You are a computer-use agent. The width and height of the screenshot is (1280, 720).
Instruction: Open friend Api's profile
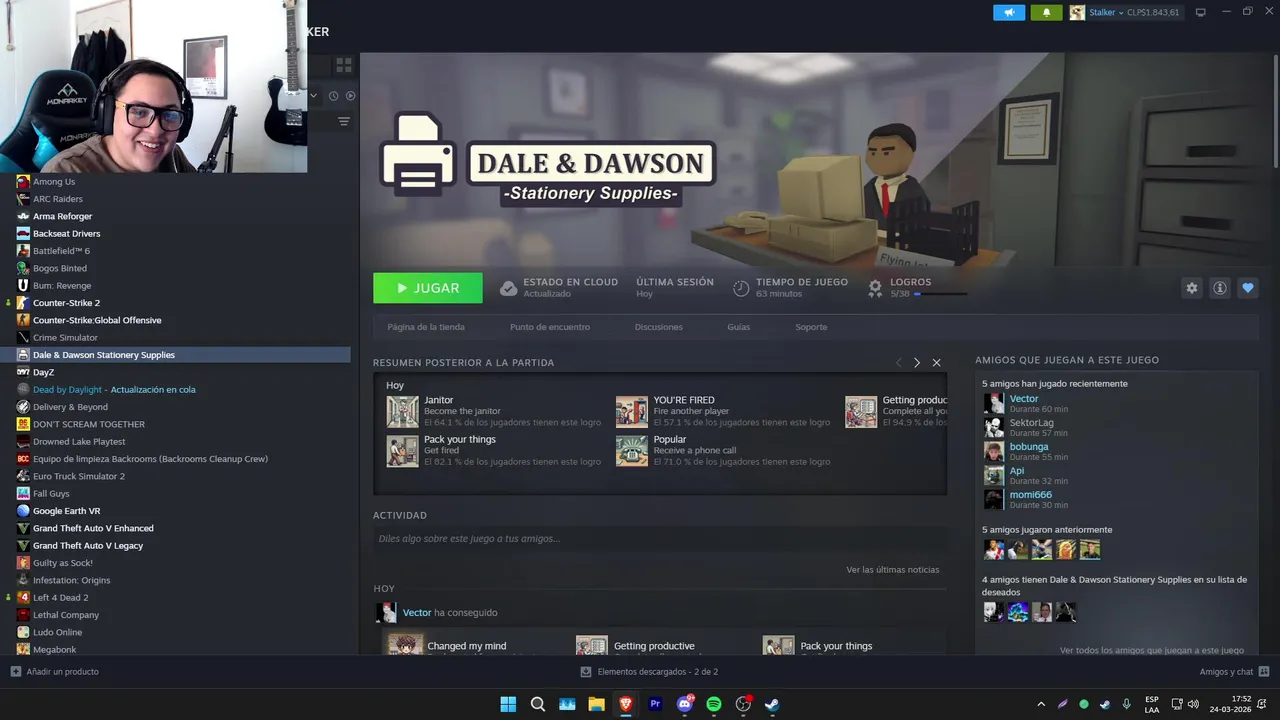[x=1017, y=471]
